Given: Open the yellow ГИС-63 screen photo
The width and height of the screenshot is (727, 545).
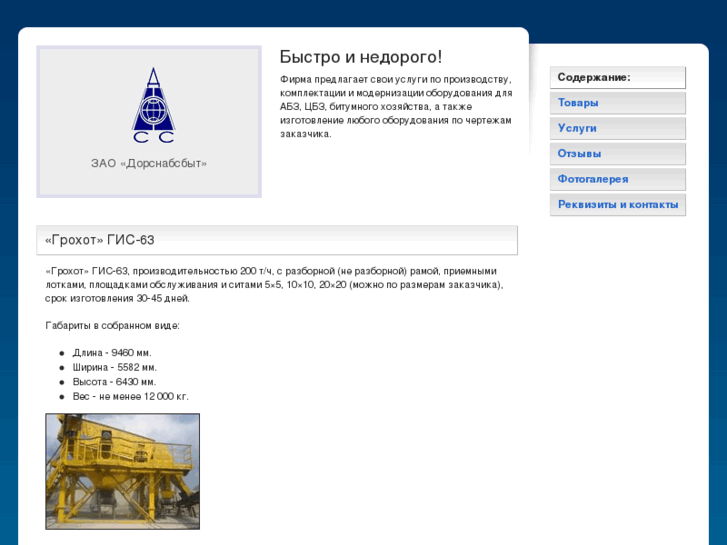Looking at the screenshot, I should (x=122, y=471).
